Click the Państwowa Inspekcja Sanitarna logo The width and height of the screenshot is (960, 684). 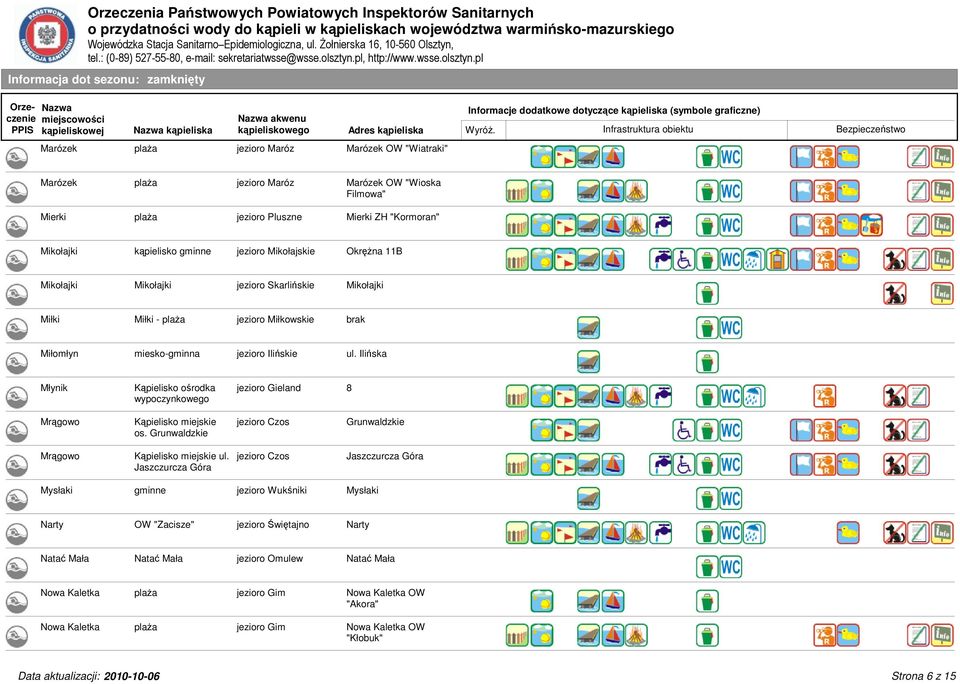point(47,36)
